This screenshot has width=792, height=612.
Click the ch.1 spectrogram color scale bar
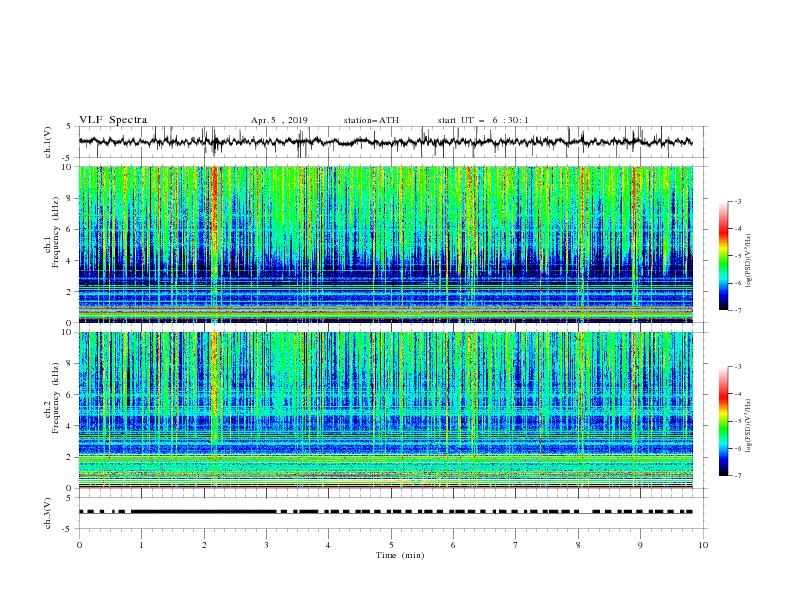723,256
